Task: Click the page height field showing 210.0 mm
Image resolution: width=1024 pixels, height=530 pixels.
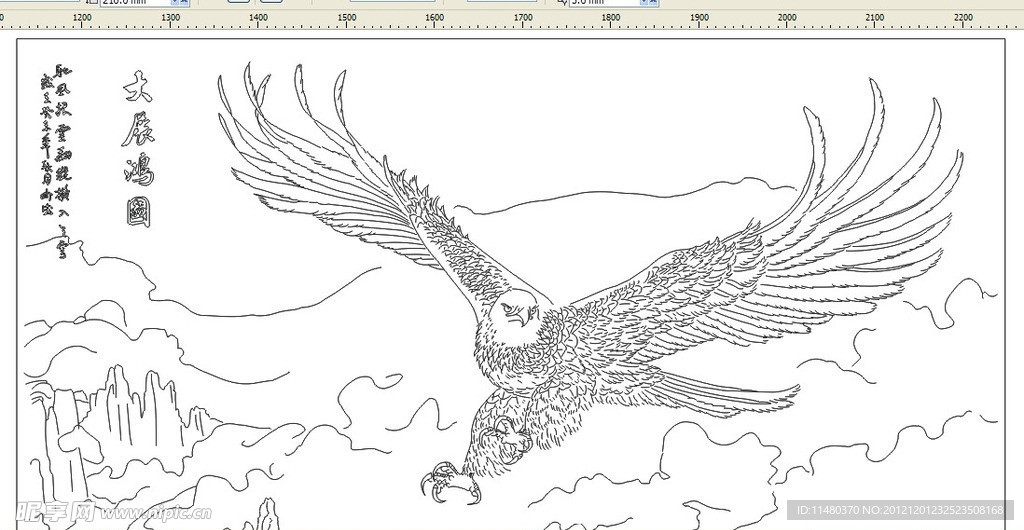Action: click(135, 2)
